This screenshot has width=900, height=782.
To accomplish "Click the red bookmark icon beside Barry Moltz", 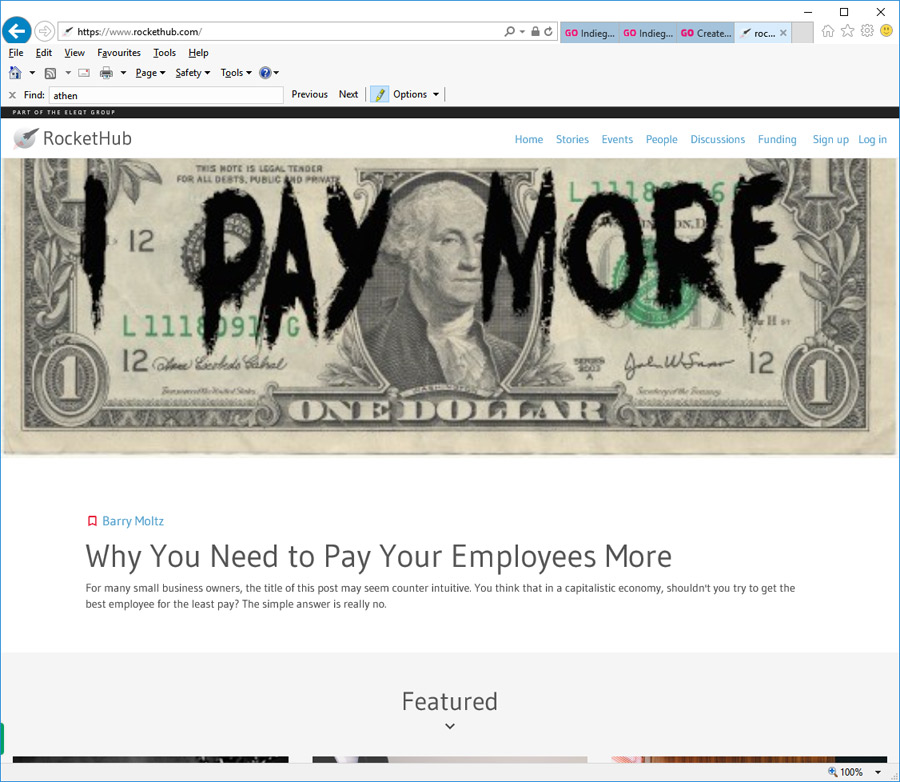I will (92, 521).
